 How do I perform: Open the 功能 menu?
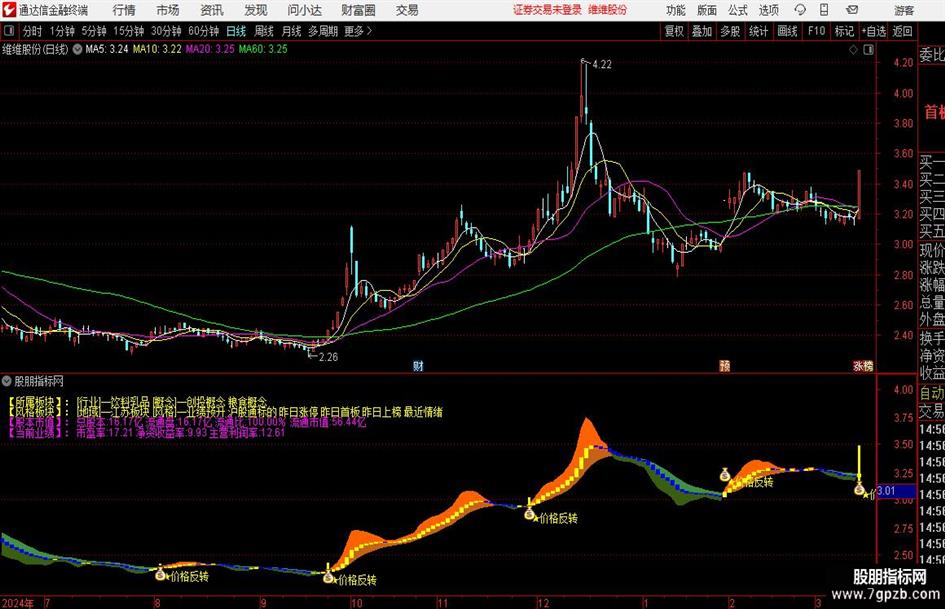tap(676, 10)
